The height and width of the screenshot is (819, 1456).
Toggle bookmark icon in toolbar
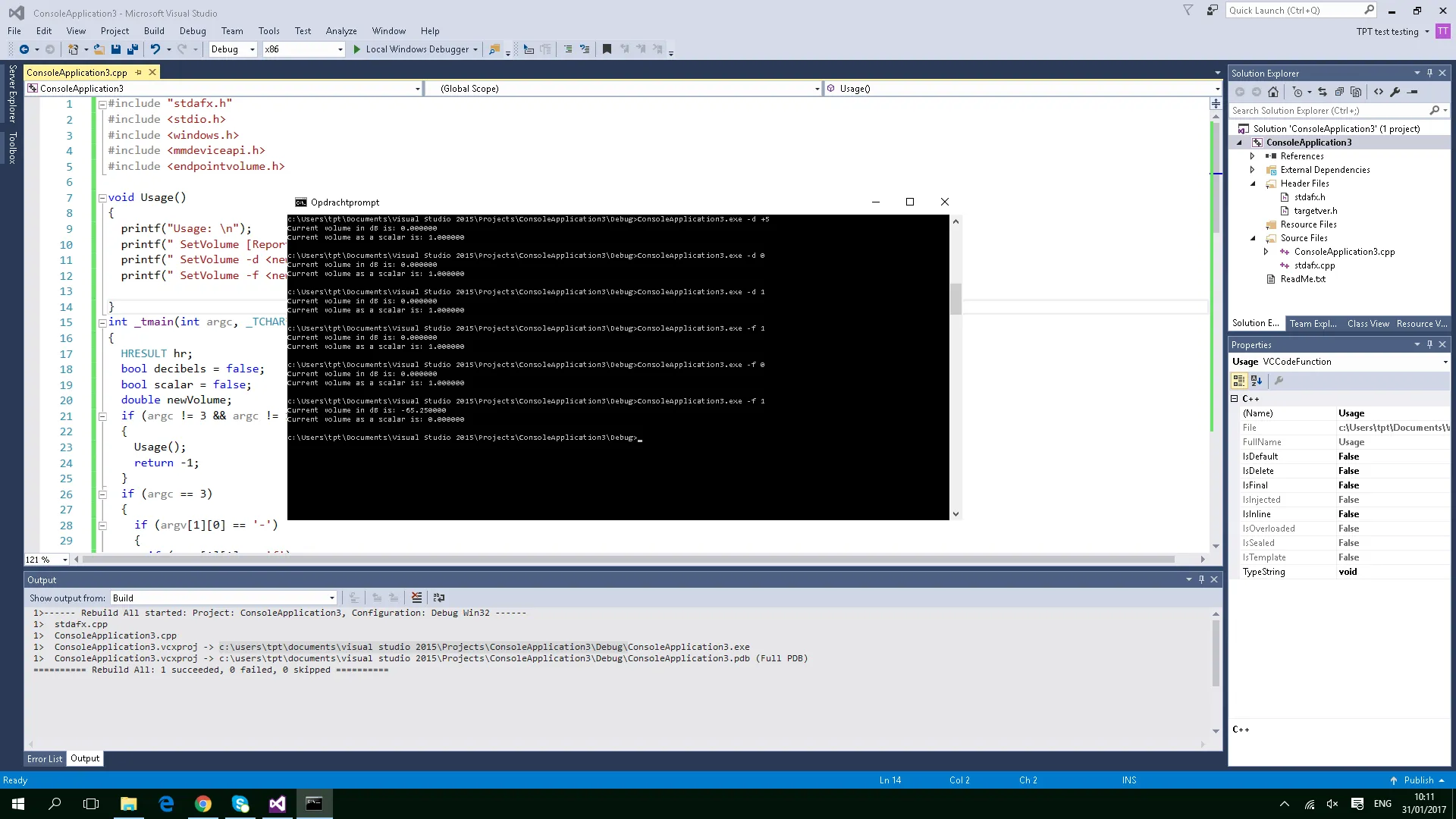607,49
